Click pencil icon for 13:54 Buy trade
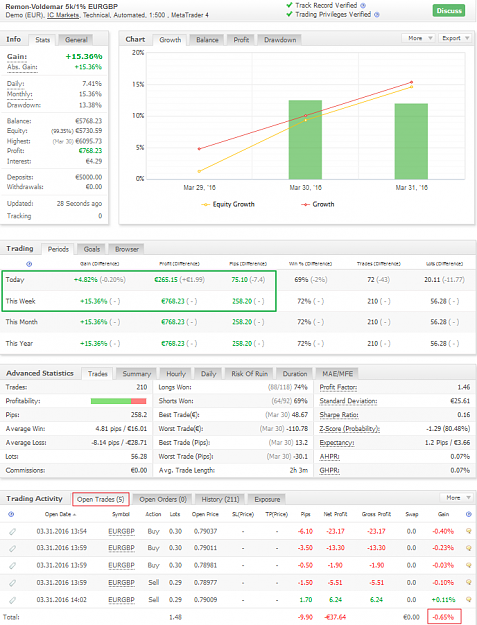This screenshot has width=477, height=625. tap(13, 531)
